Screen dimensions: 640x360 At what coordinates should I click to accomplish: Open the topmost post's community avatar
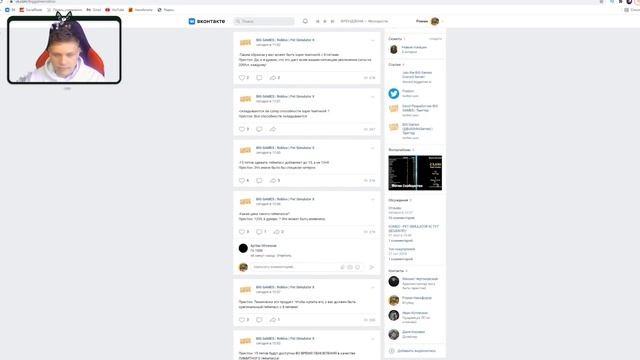coord(245,42)
